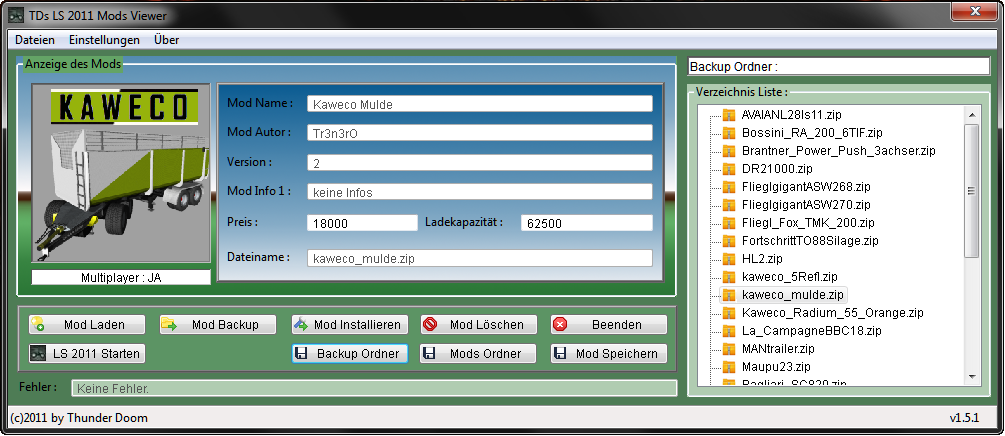The height and width of the screenshot is (436, 1005).
Task: Click the list scrollbar up arrow
Action: click(972, 115)
